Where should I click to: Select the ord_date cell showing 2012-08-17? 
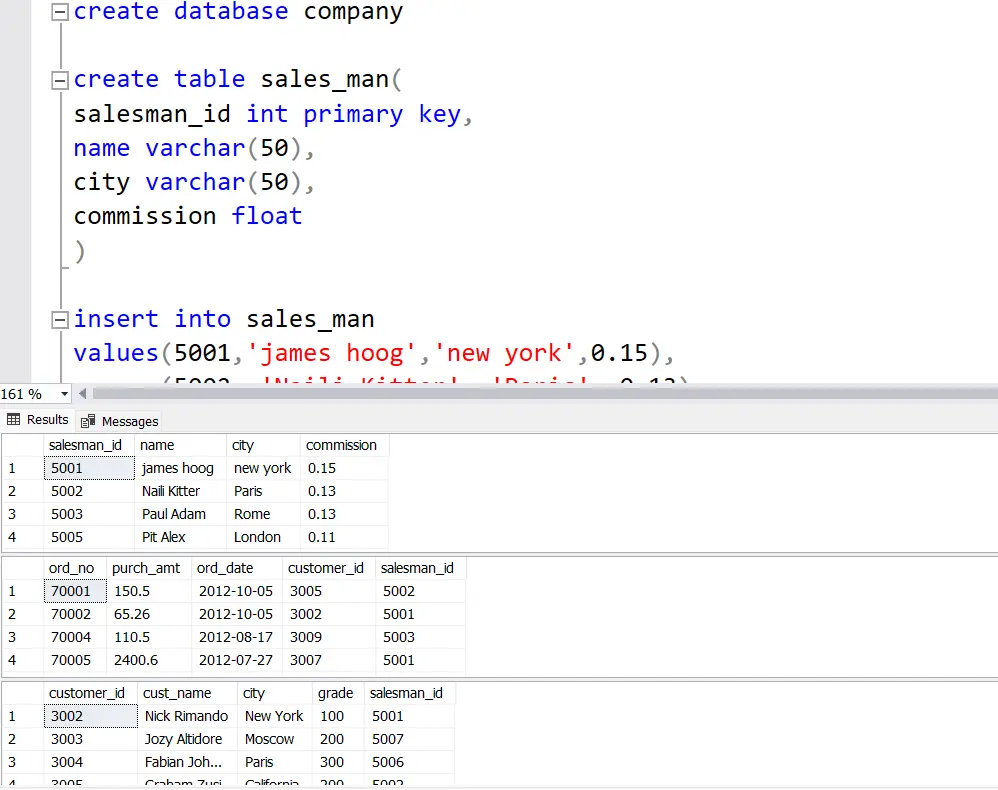tap(235, 637)
